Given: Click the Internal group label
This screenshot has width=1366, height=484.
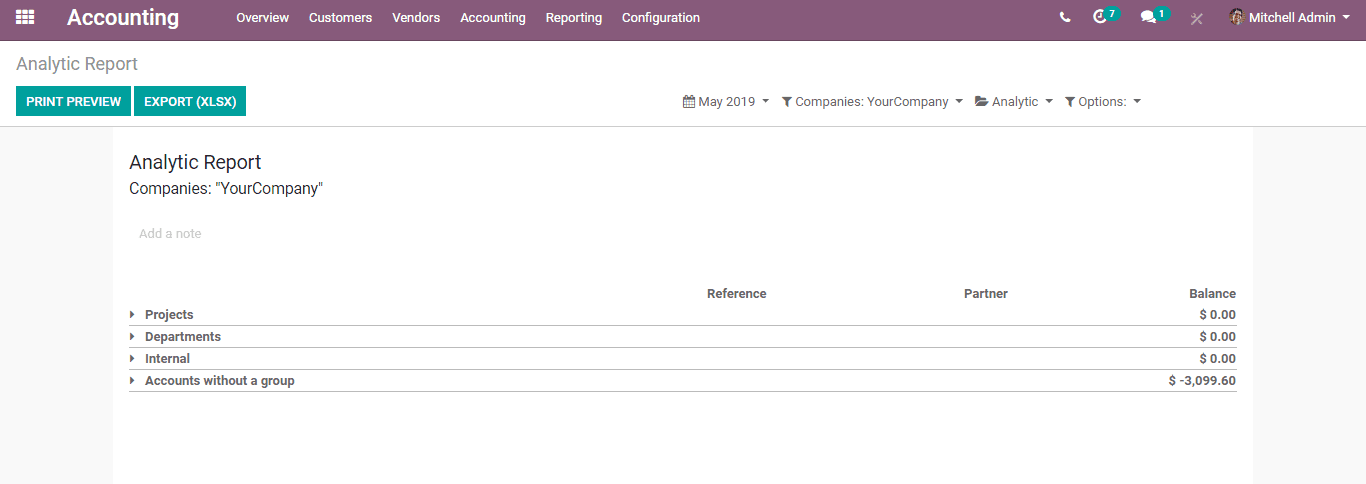Looking at the screenshot, I should click(167, 359).
